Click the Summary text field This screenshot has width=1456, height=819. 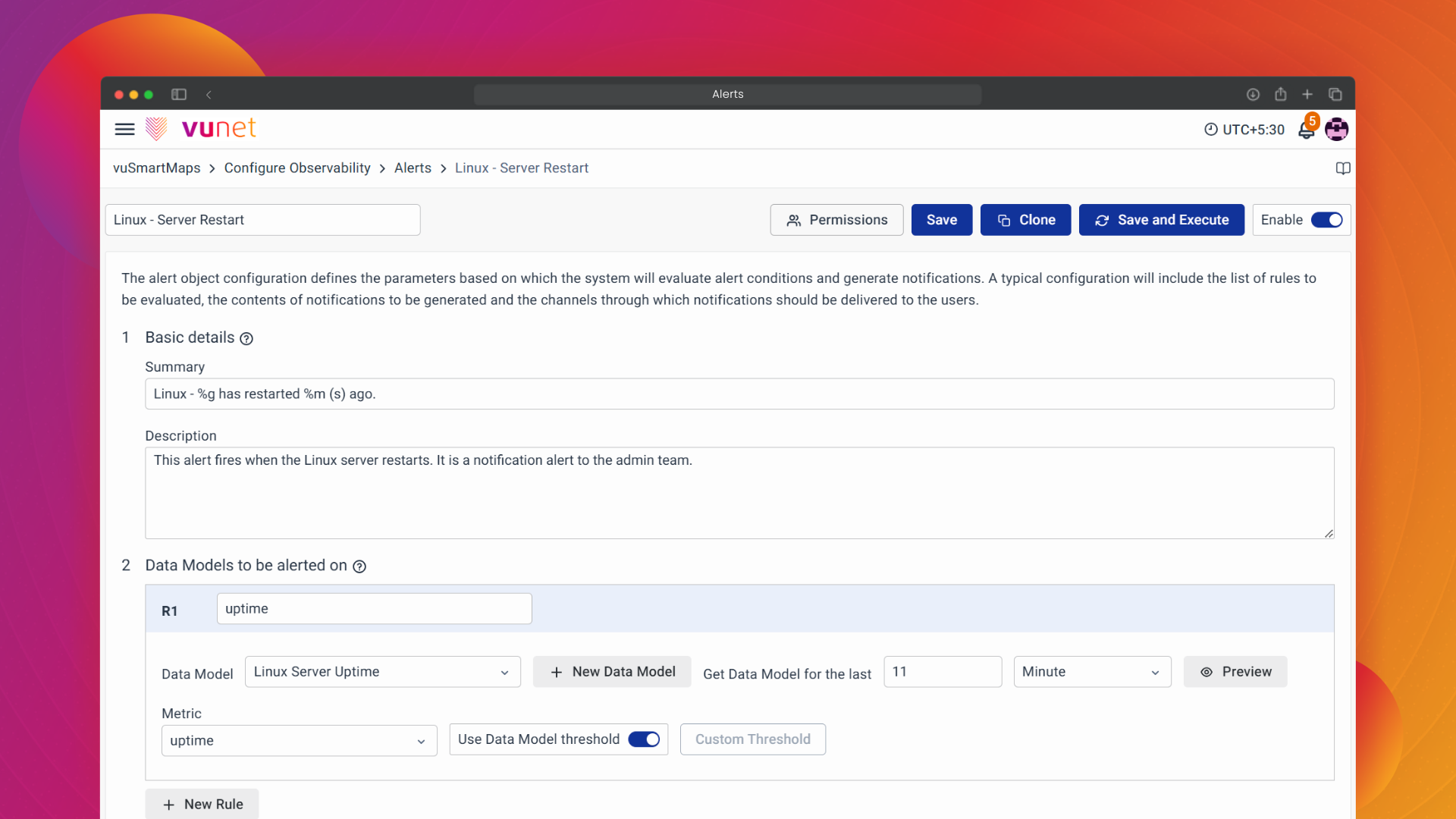click(x=739, y=394)
